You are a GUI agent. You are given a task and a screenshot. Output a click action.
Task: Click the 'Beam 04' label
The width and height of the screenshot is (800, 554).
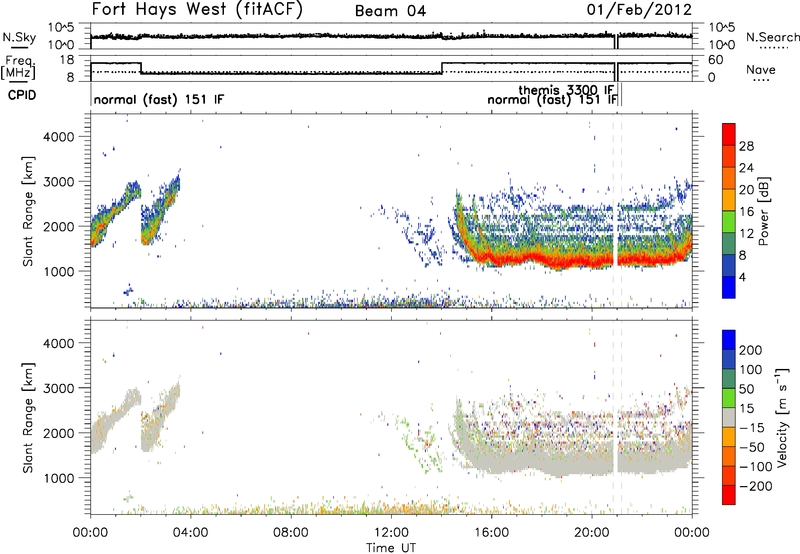[x=390, y=11]
